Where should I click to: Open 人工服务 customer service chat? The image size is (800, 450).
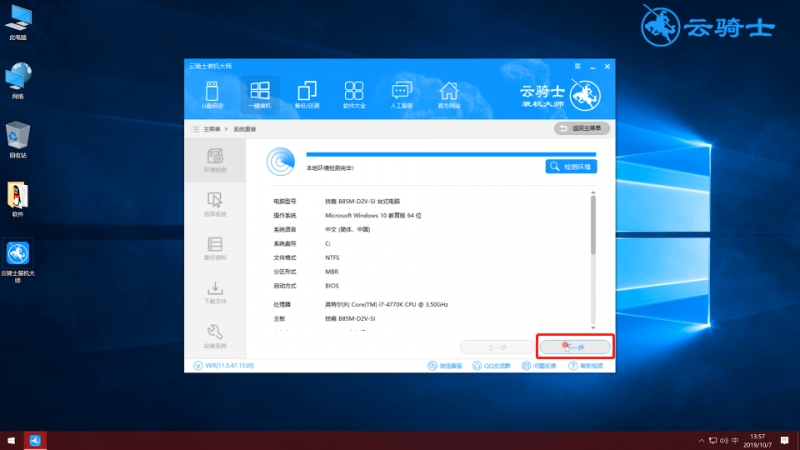pos(402,95)
